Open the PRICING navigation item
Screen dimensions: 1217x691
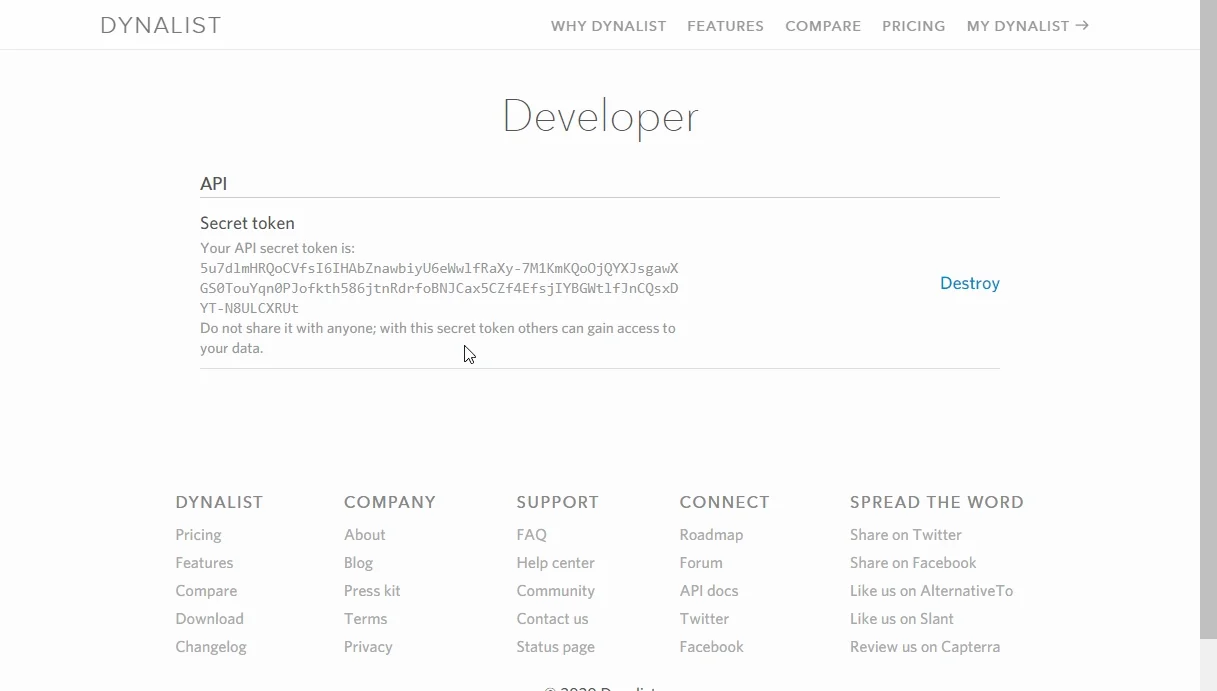point(913,26)
